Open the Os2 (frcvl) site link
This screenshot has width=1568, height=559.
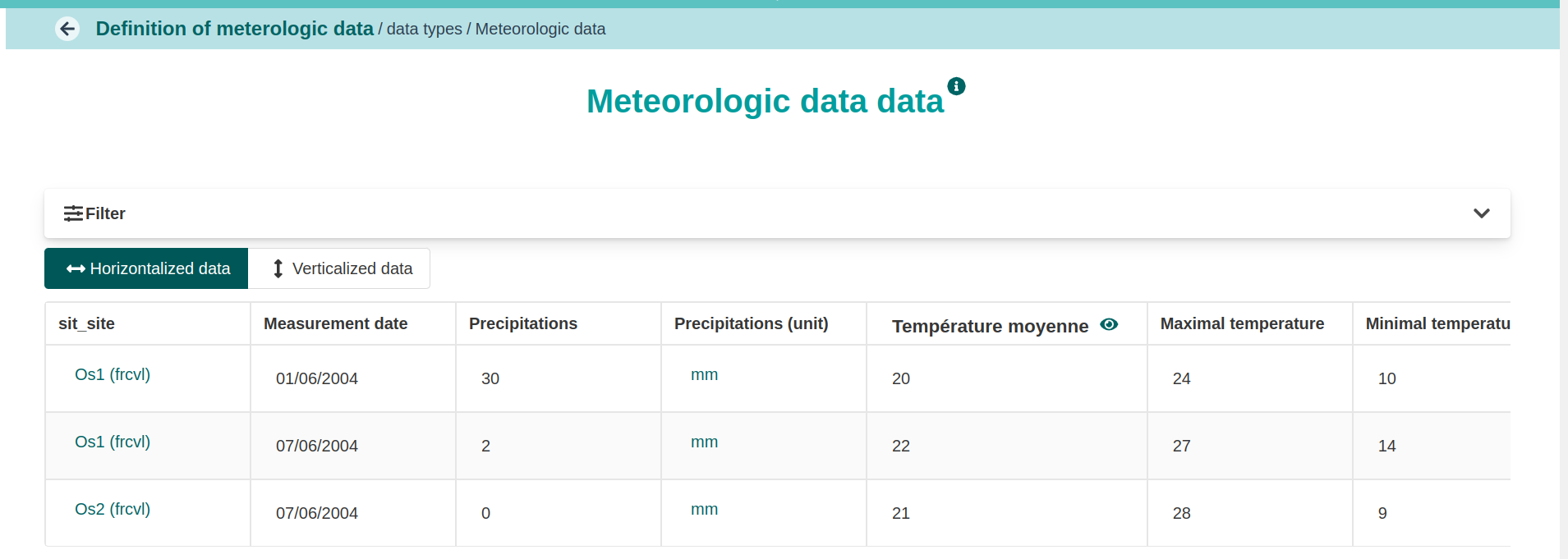(113, 509)
